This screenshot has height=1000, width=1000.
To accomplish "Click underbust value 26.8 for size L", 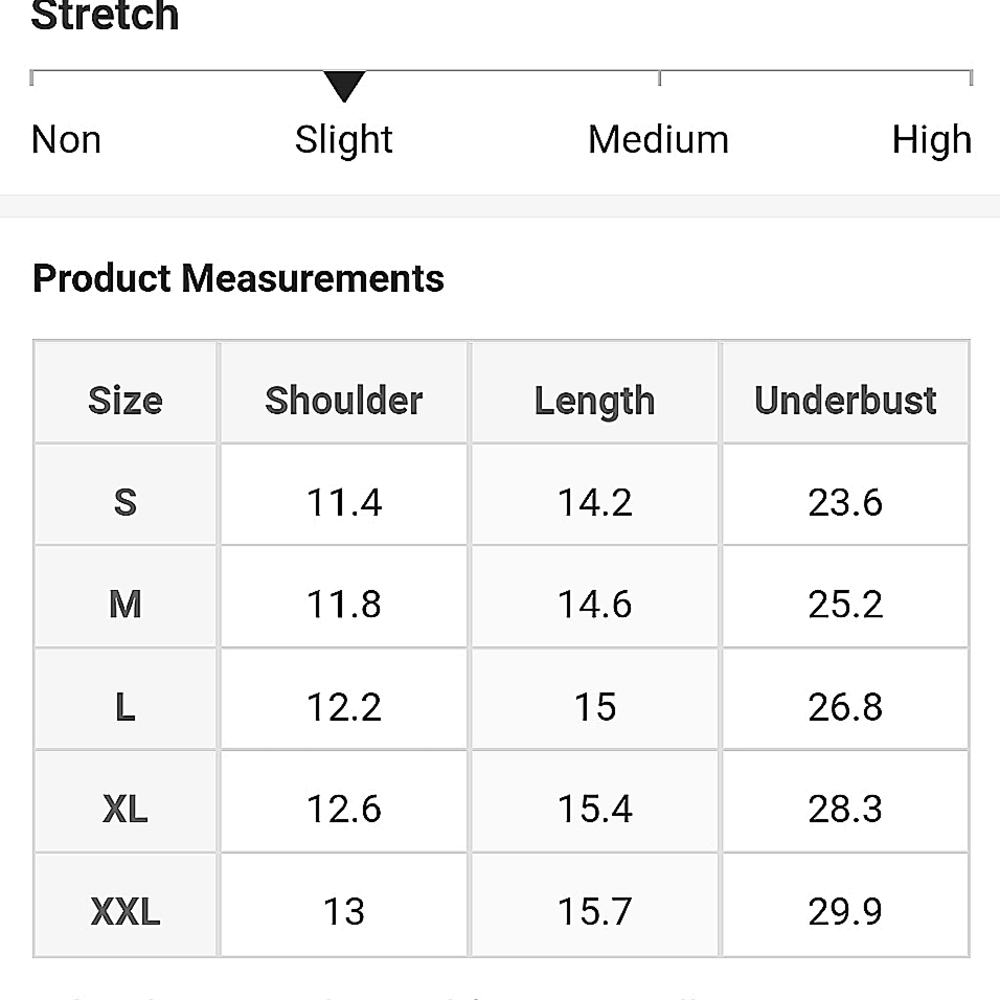I will 845,707.
